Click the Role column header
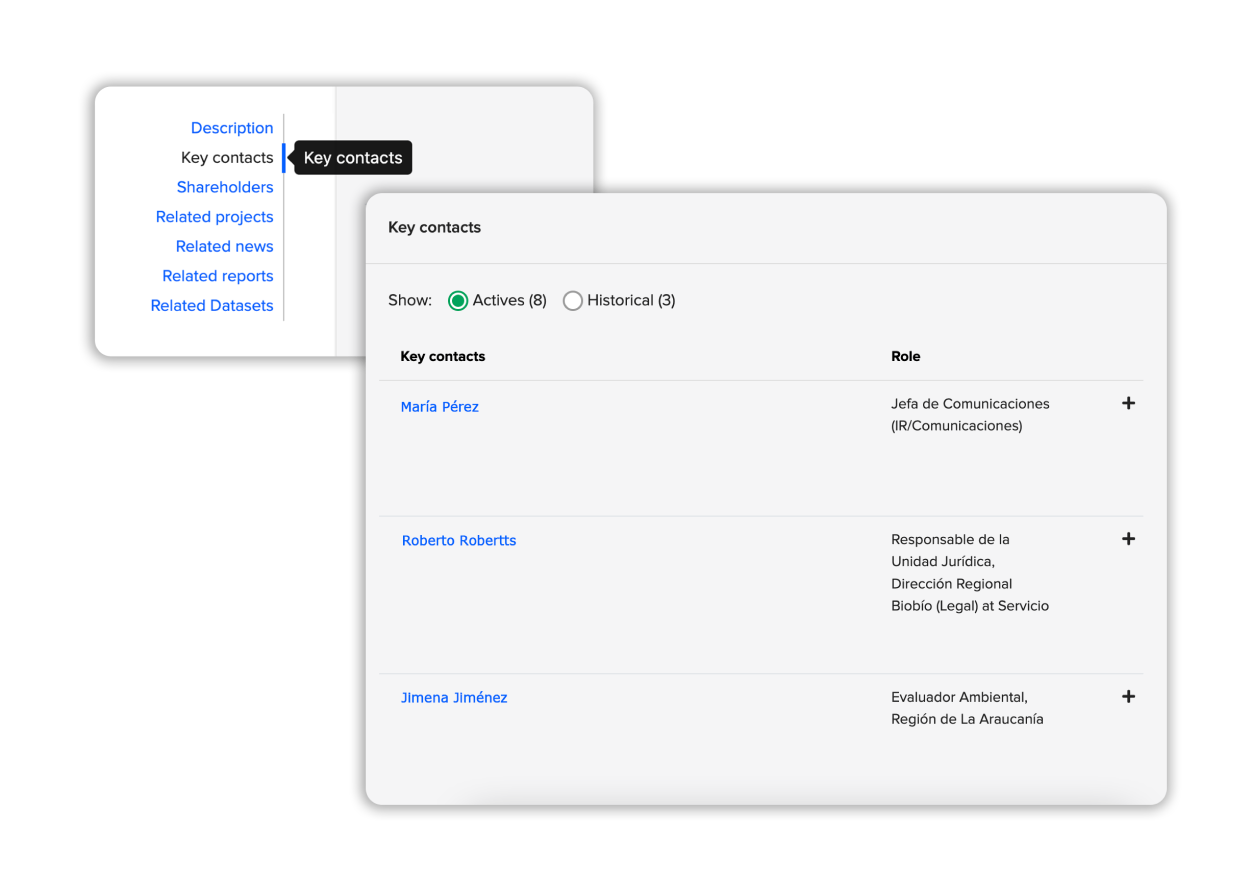 point(903,356)
